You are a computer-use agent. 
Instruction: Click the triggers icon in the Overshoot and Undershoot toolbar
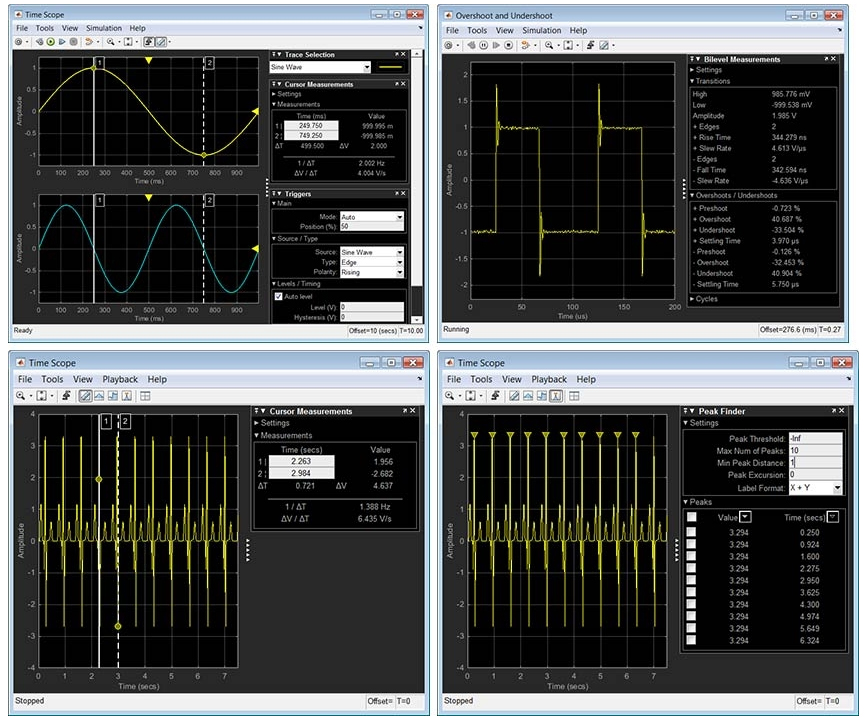589,45
